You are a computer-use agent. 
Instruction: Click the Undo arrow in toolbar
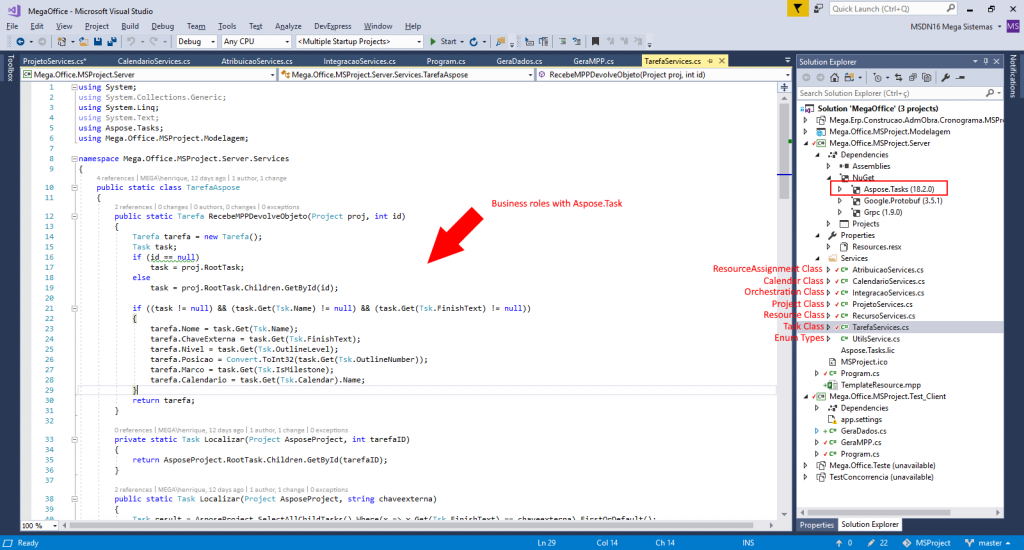coord(131,42)
